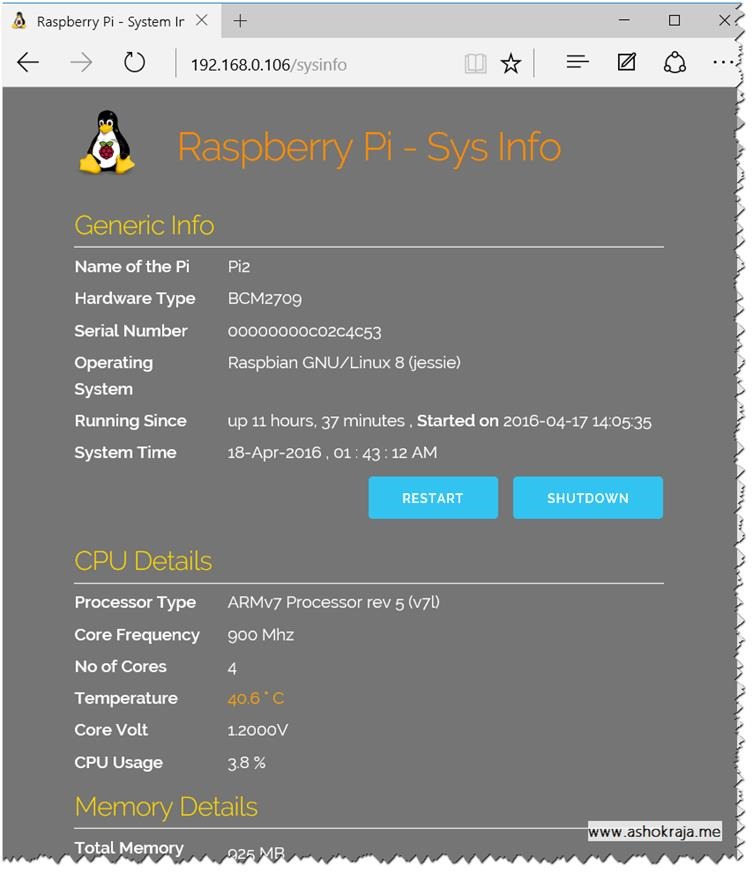Click the core volt value 1.2000V
The image size is (753, 872).
[x=257, y=730]
